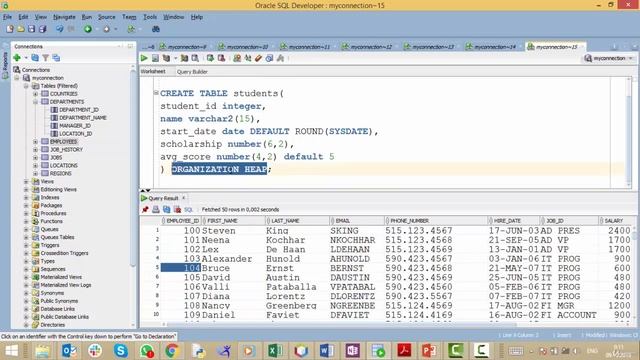Open the dropdown arrow beside the Back icon

(x=97, y=29)
